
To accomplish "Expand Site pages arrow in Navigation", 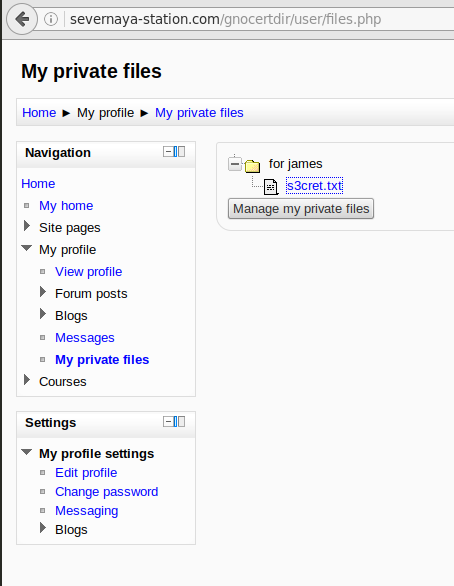I will coord(27,226).
